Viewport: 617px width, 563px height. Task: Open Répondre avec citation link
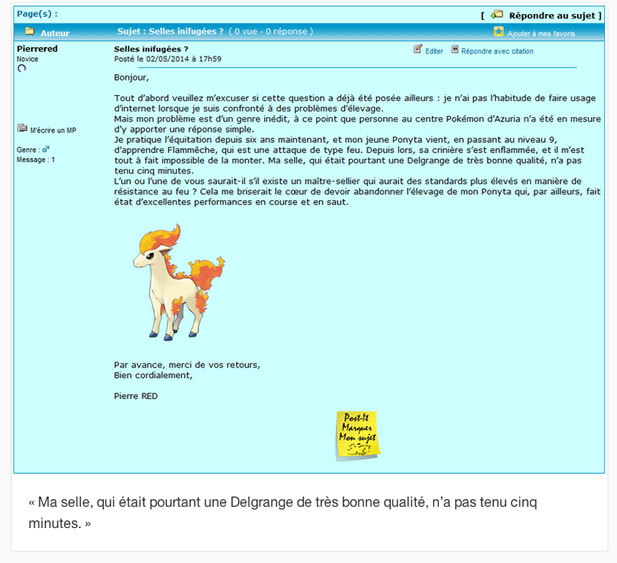point(497,51)
